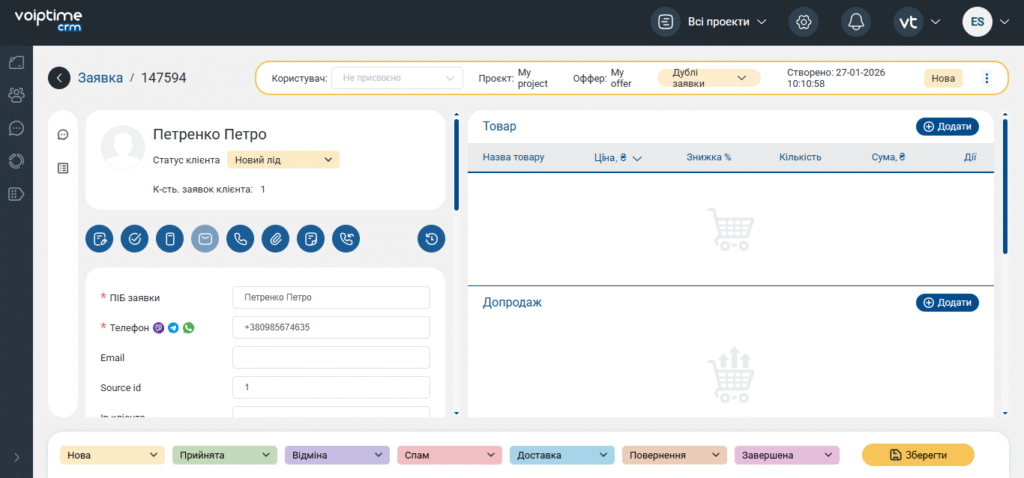Expand the Дублі заявки dropdown
Screen dimensions: 1024x478
(x=709, y=78)
